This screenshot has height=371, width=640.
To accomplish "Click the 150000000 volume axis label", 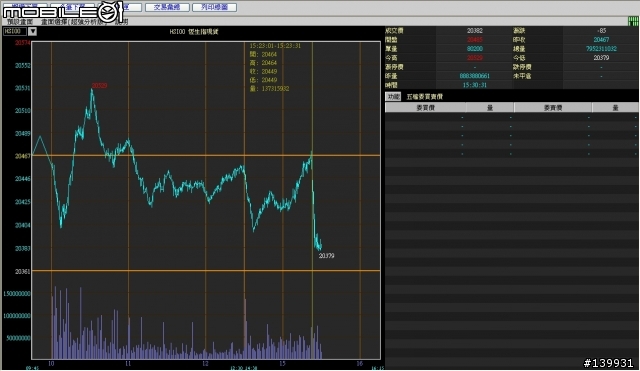I will pos(17,293).
